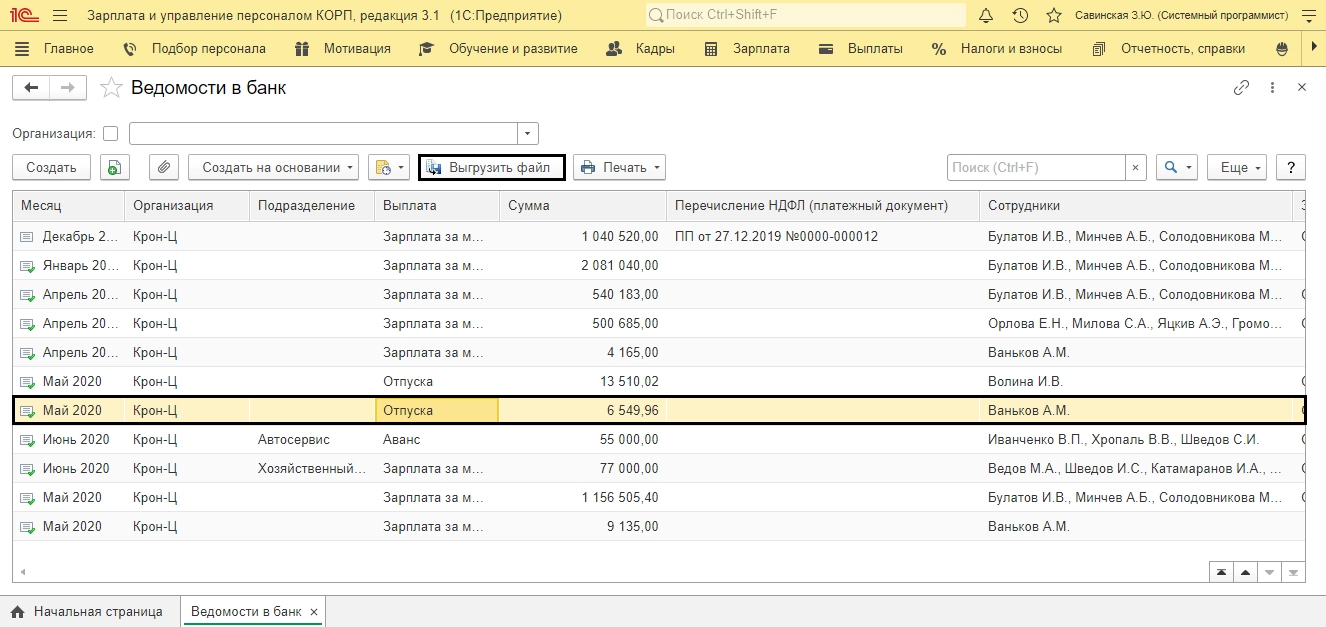This screenshot has width=1326, height=627.
Task: Open the Зарплата section
Action: click(x=747, y=48)
